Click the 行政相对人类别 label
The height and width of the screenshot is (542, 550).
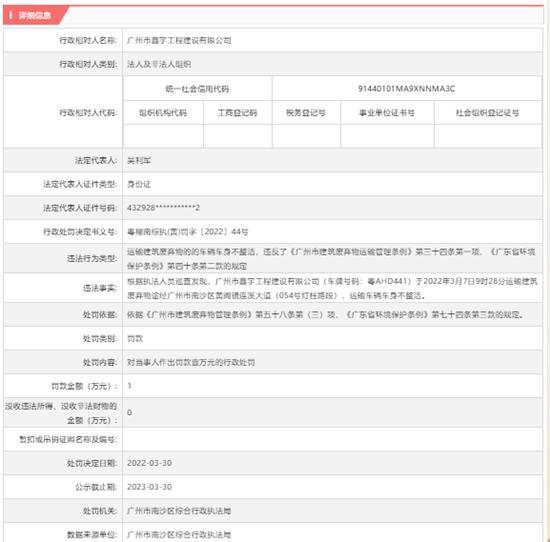(88, 64)
